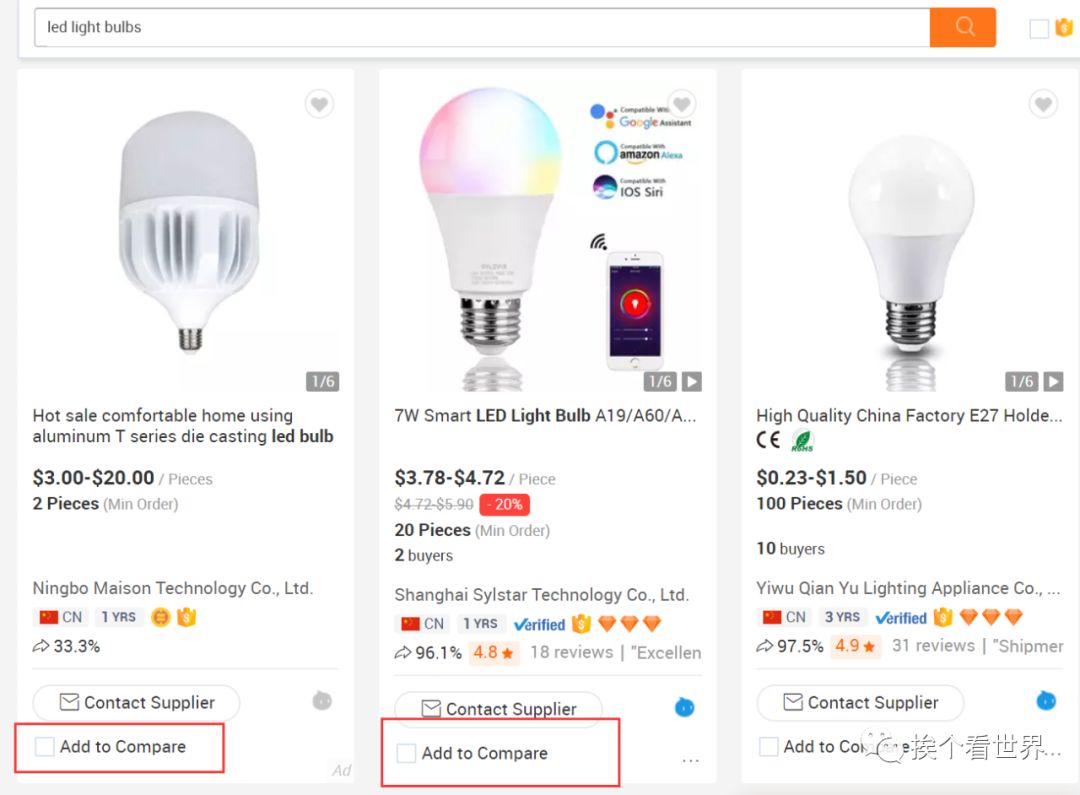Screen dimensions: 1080x795
Task: Contact Supplier Ningbo Maison Technology
Action: (137, 703)
